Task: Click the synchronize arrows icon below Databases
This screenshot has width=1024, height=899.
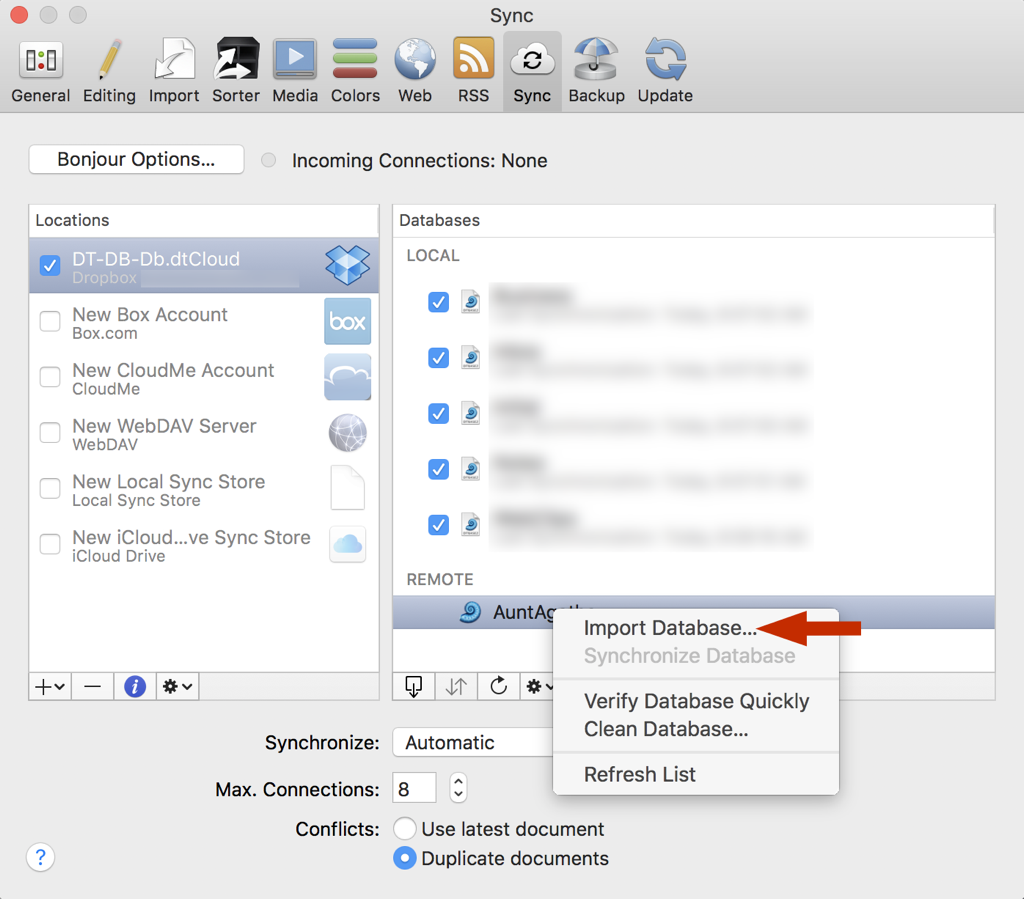Action: [x=456, y=686]
